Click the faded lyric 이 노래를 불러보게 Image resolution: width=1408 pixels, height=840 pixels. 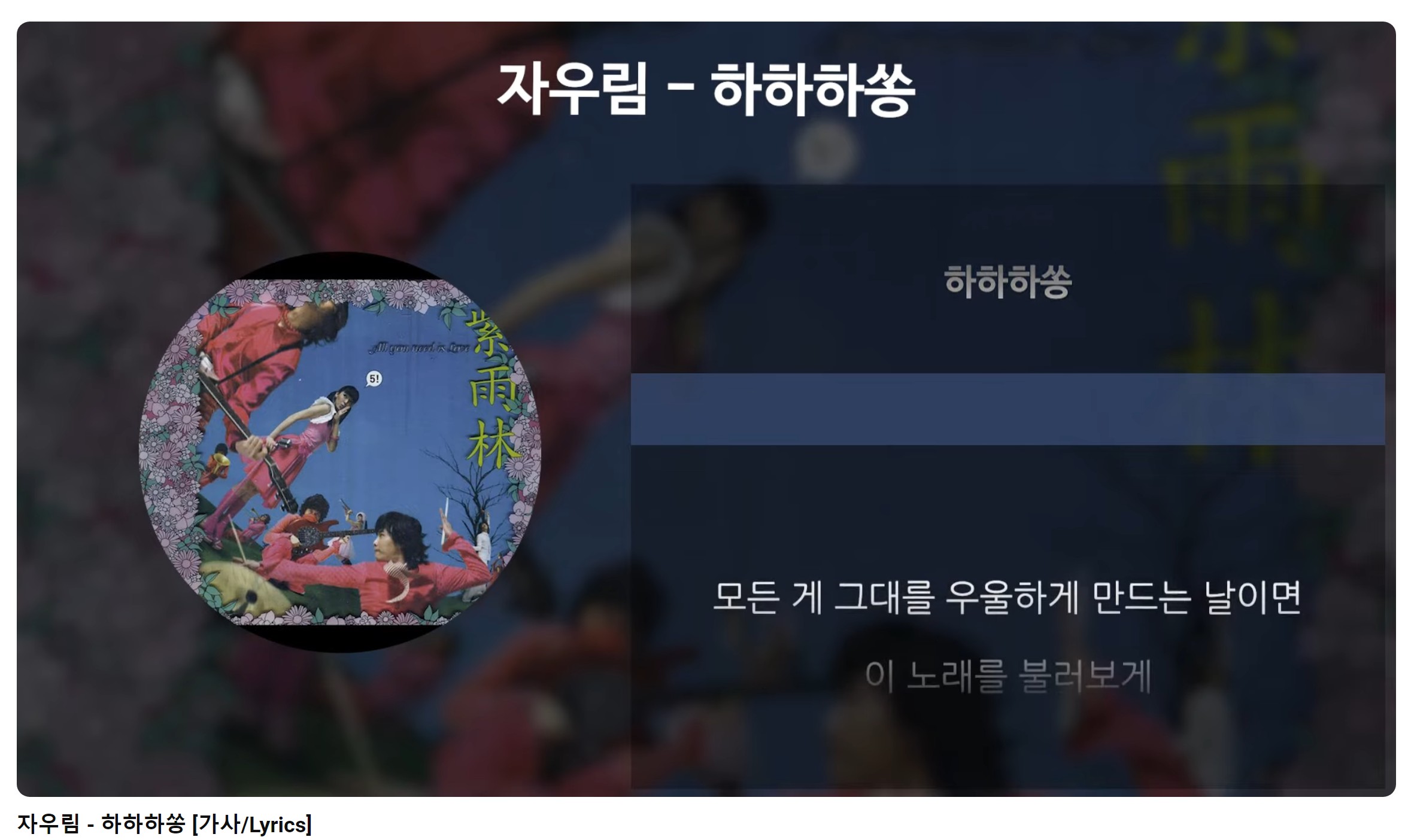[x=1008, y=676]
